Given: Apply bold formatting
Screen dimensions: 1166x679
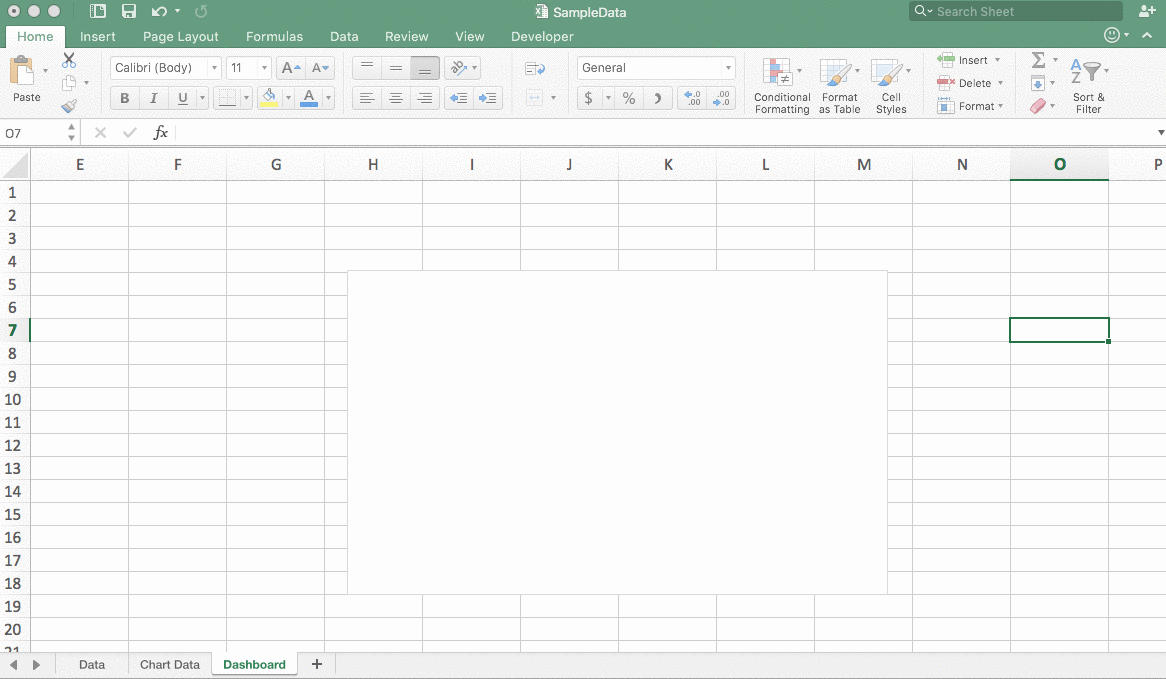Looking at the screenshot, I should coord(124,97).
